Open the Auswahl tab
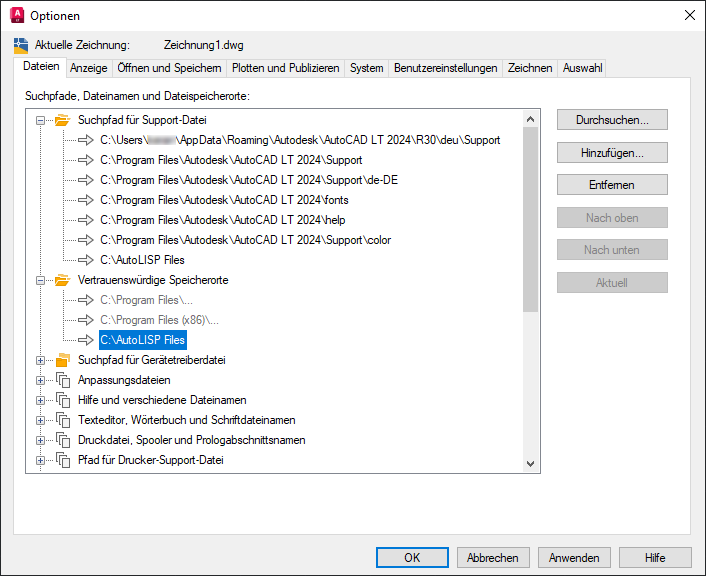 point(582,68)
